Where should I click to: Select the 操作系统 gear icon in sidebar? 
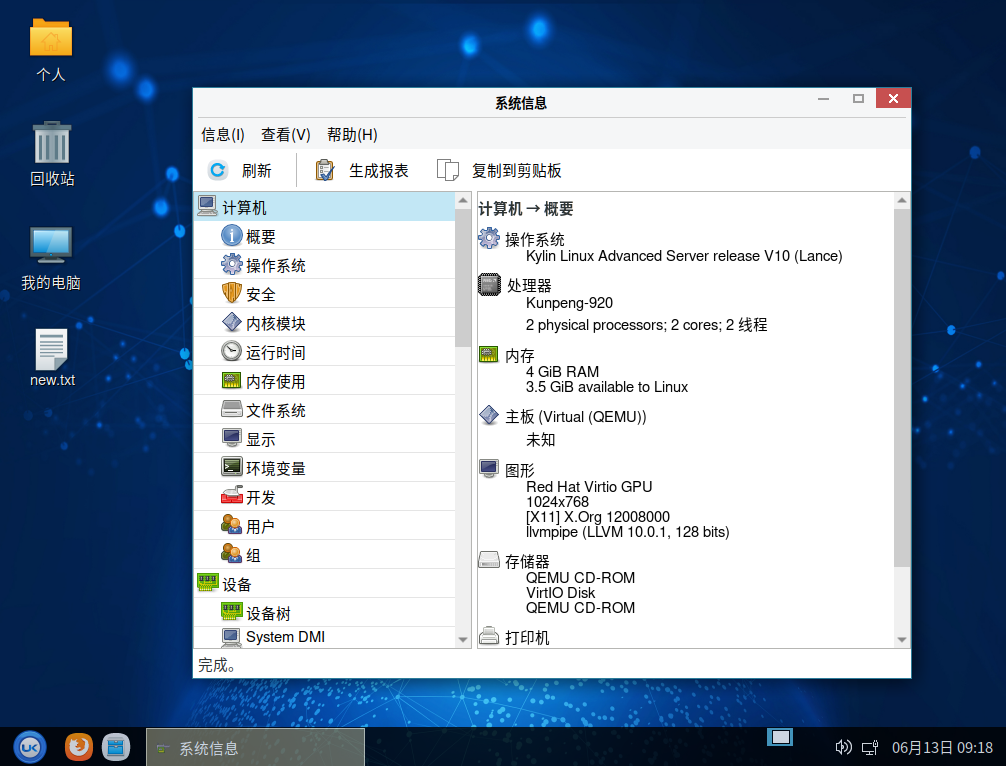click(x=232, y=264)
